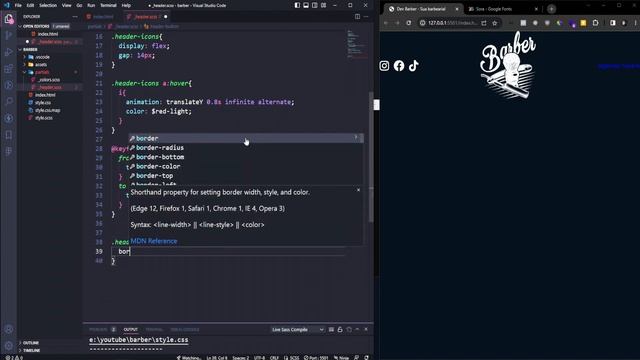Viewport: 640px width, 360px height.
Task: Click the Split Editor icon in VS Code
Action: pos(357,16)
